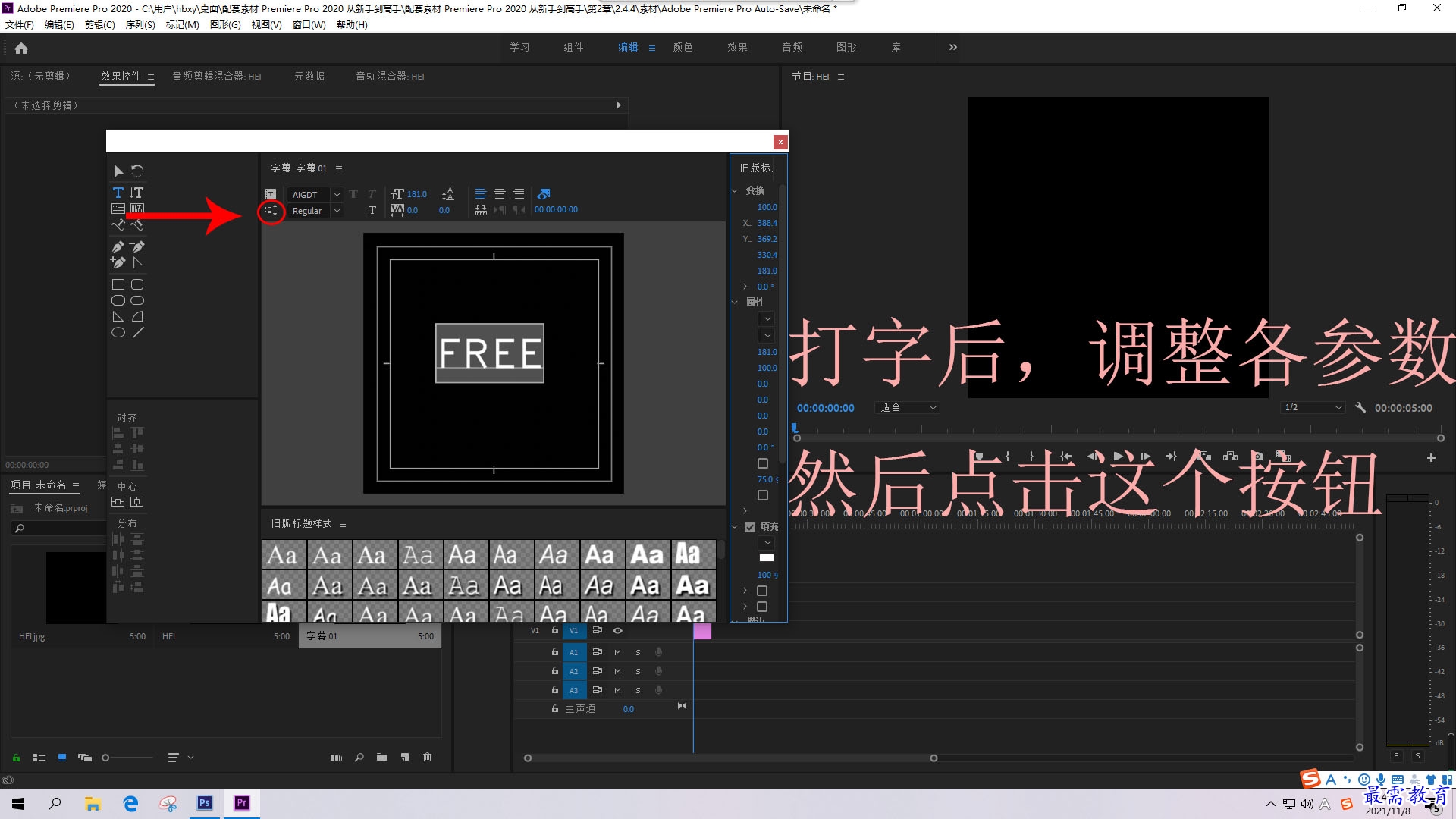The height and width of the screenshot is (819, 1456).
Task: Open Photoshop from the Windows taskbar
Action: 205,803
